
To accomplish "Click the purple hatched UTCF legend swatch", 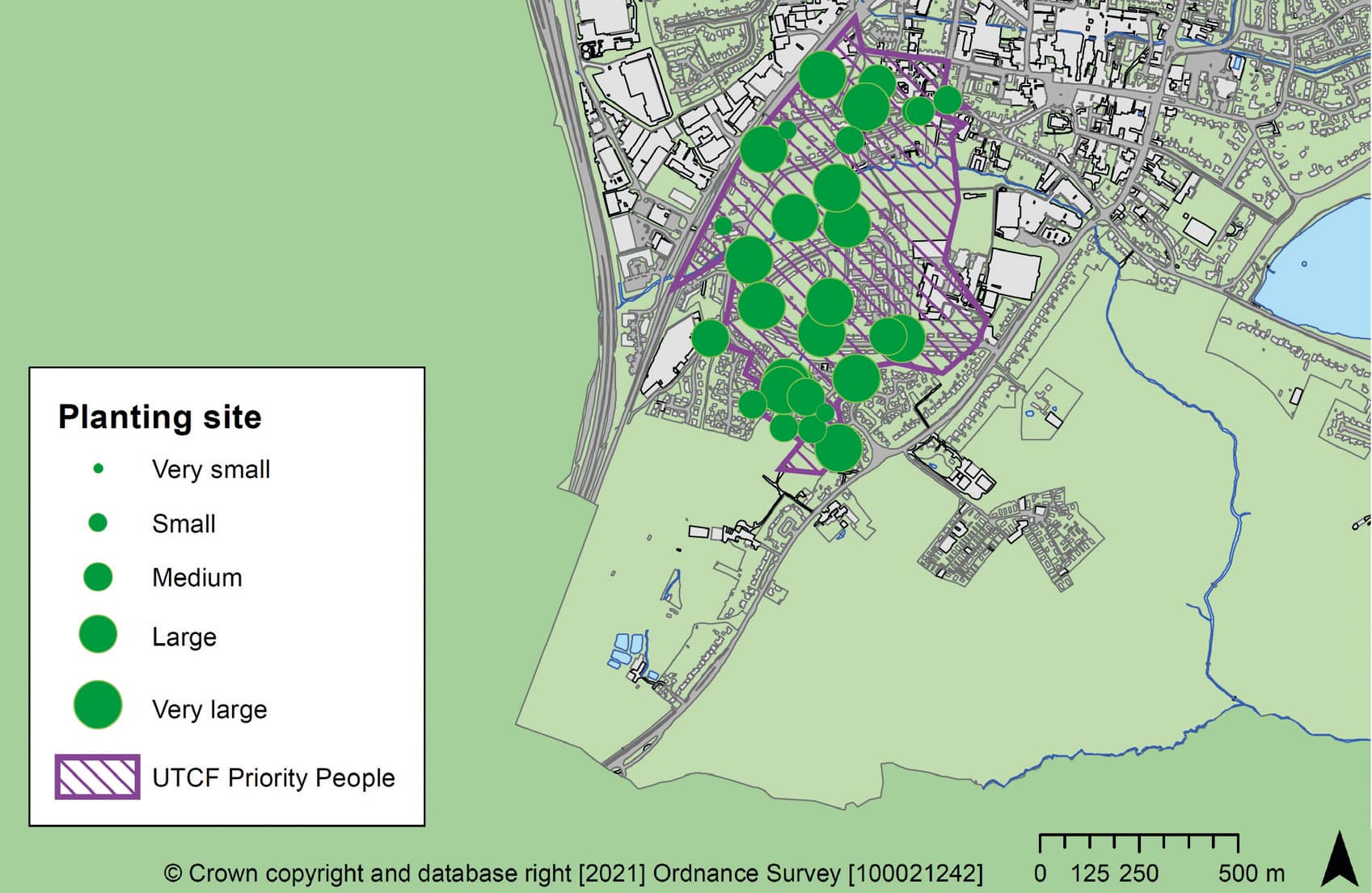I will (x=97, y=777).
